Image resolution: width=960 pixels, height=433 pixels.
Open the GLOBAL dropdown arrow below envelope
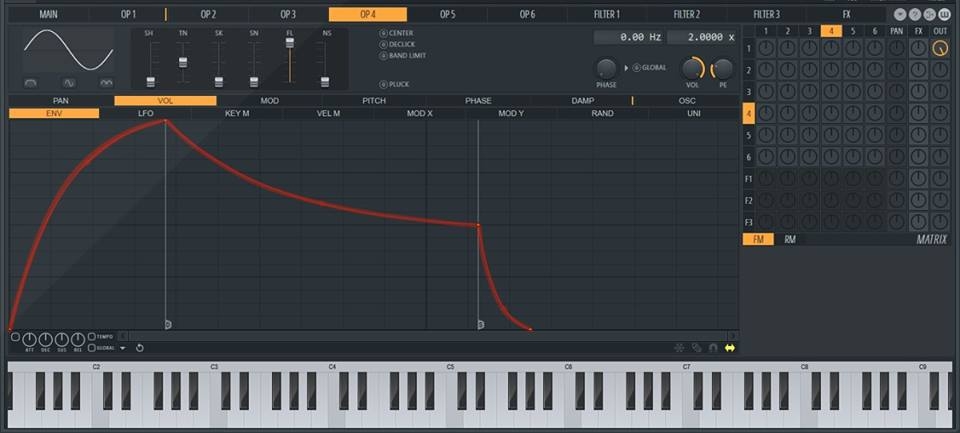(x=123, y=348)
